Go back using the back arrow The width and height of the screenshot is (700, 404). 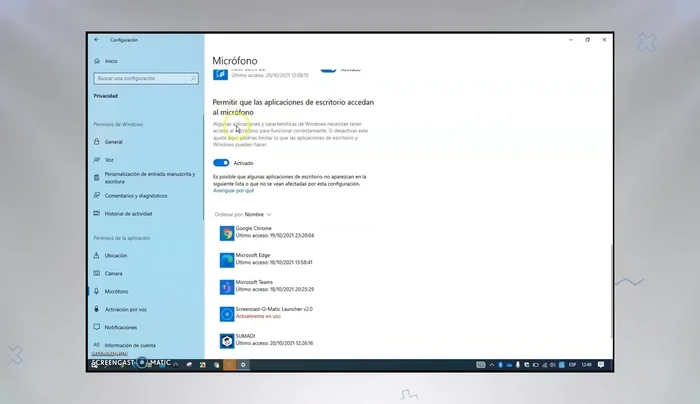[x=97, y=40]
